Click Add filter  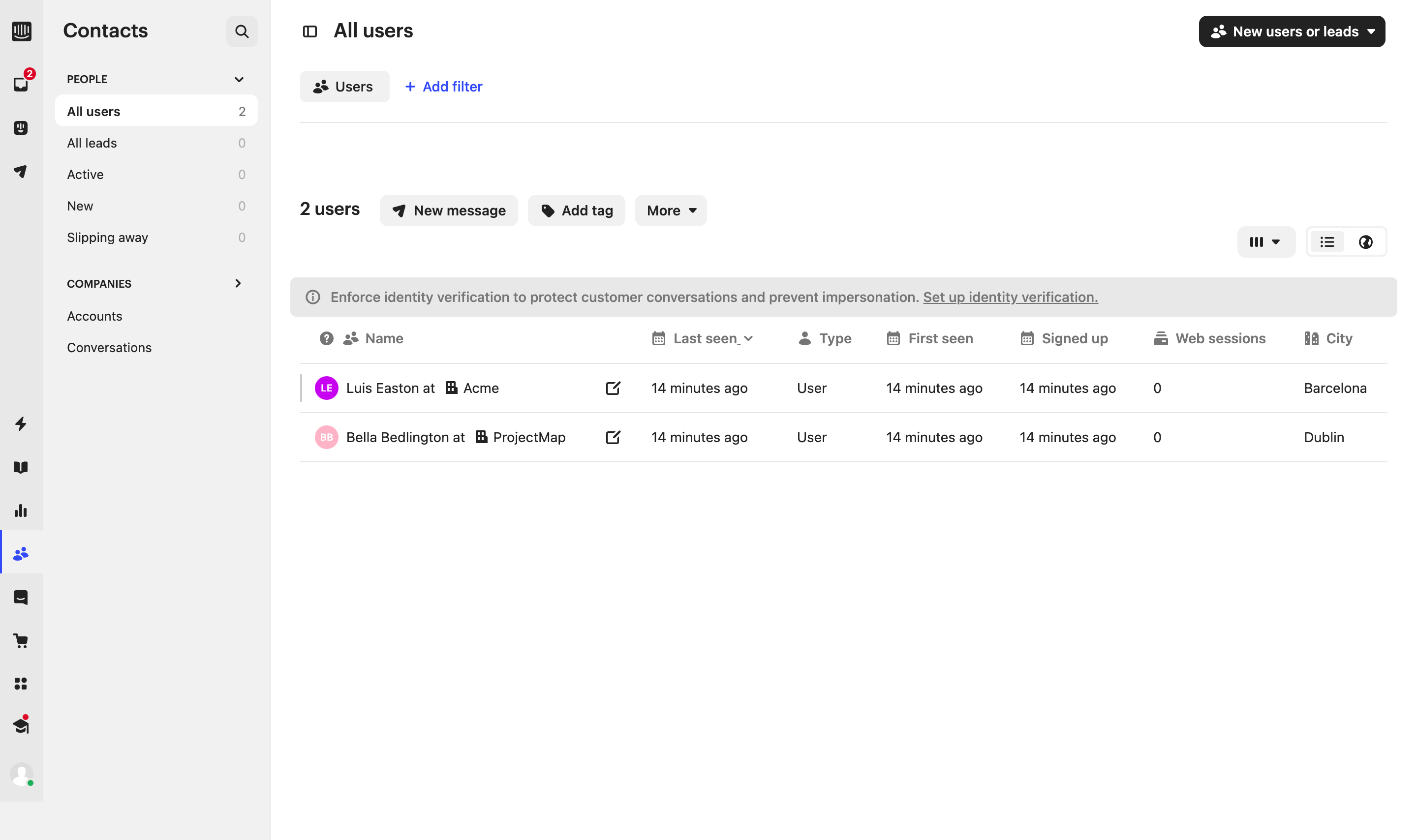[x=444, y=87]
